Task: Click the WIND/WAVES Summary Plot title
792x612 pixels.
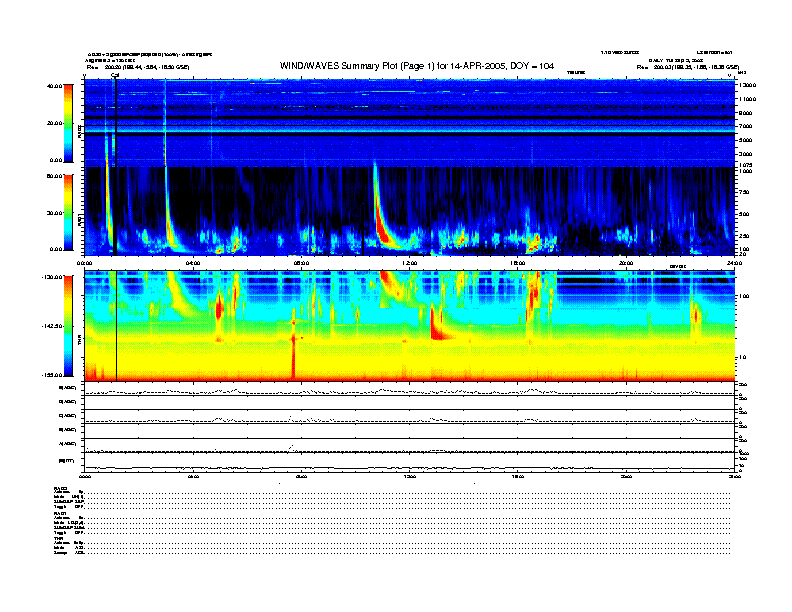Action: point(417,66)
